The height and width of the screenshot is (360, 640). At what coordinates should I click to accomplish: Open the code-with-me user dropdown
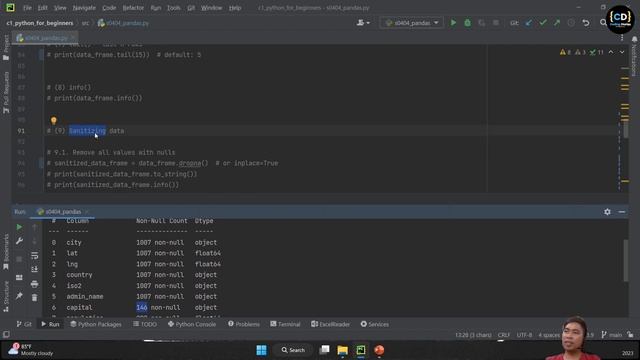(363, 23)
